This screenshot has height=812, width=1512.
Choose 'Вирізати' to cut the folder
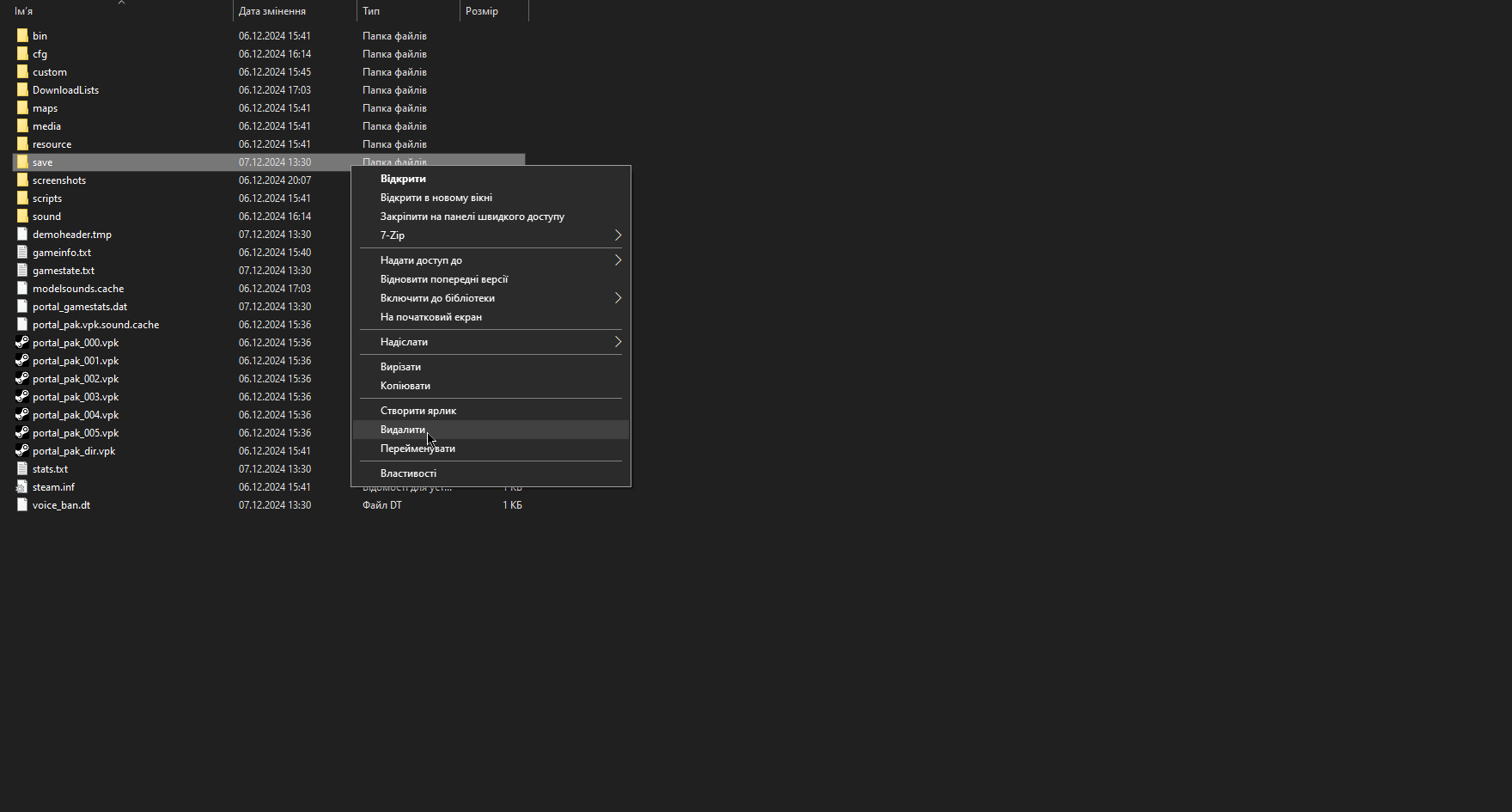[x=491, y=367]
